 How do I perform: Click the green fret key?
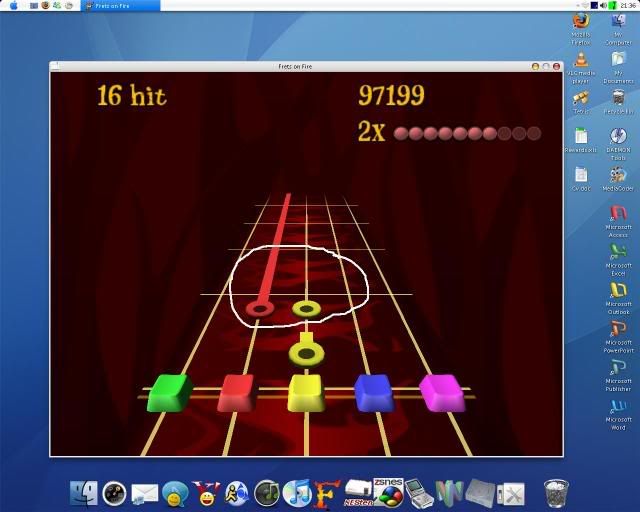[169, 393]
